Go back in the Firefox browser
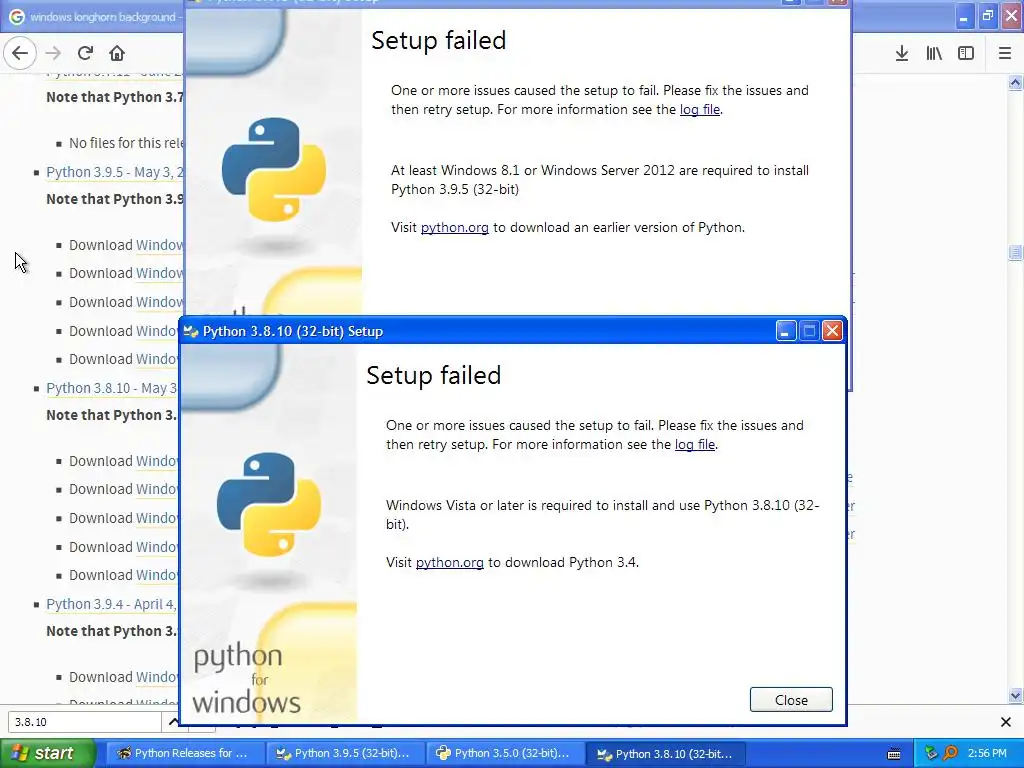Screen dimensions: 1024x768 point(20,53)
